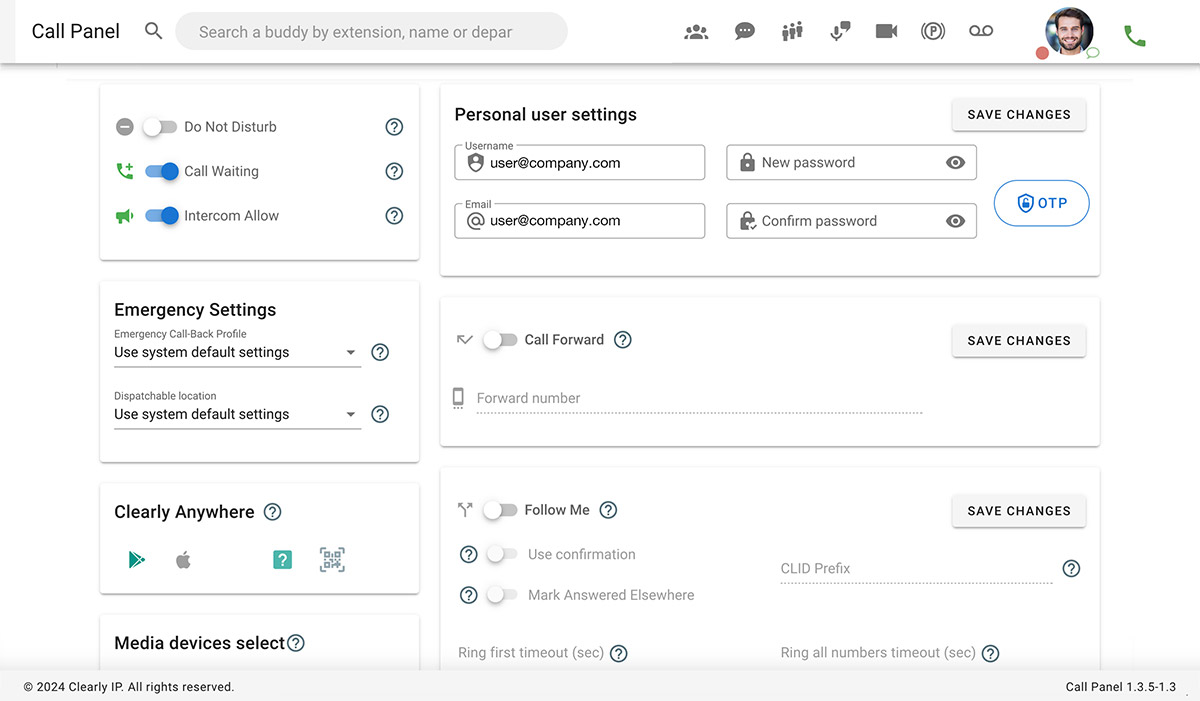Open the QR code icon in Clearly Anywhere

pyautogui.click(x=332, y=560)
